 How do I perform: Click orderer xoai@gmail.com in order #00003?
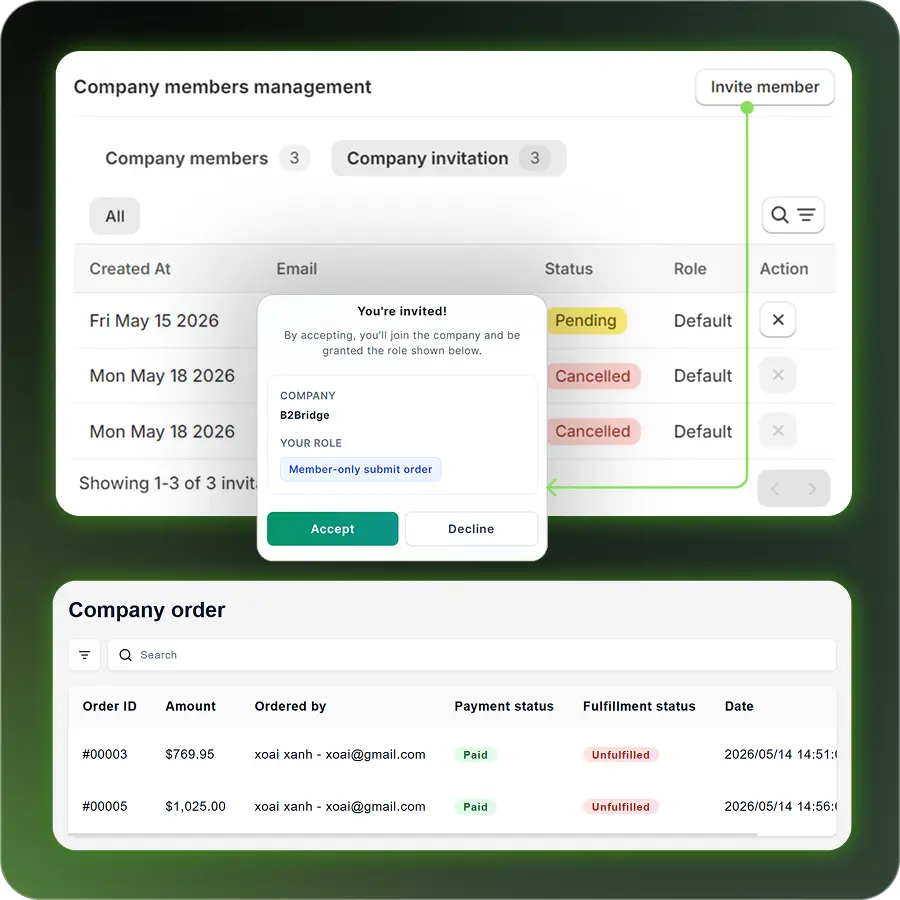[x=375, y=754]
